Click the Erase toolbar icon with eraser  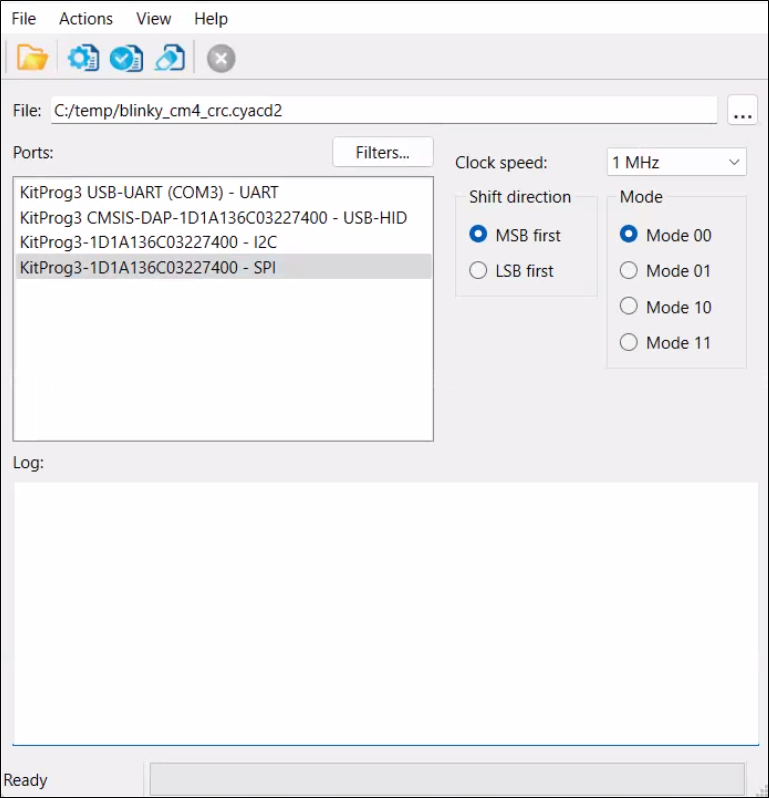pyautogui.click(x=170, y=58)
